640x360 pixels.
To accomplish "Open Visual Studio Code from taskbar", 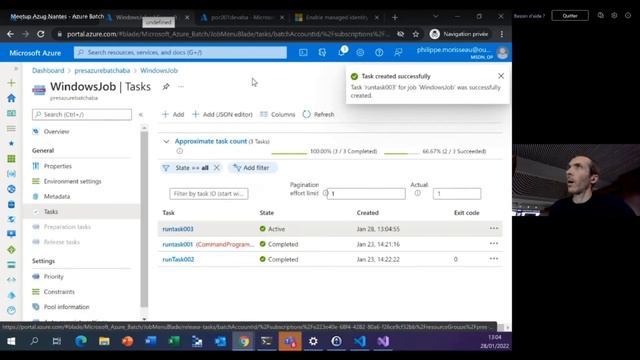I will tap(360, 341).
